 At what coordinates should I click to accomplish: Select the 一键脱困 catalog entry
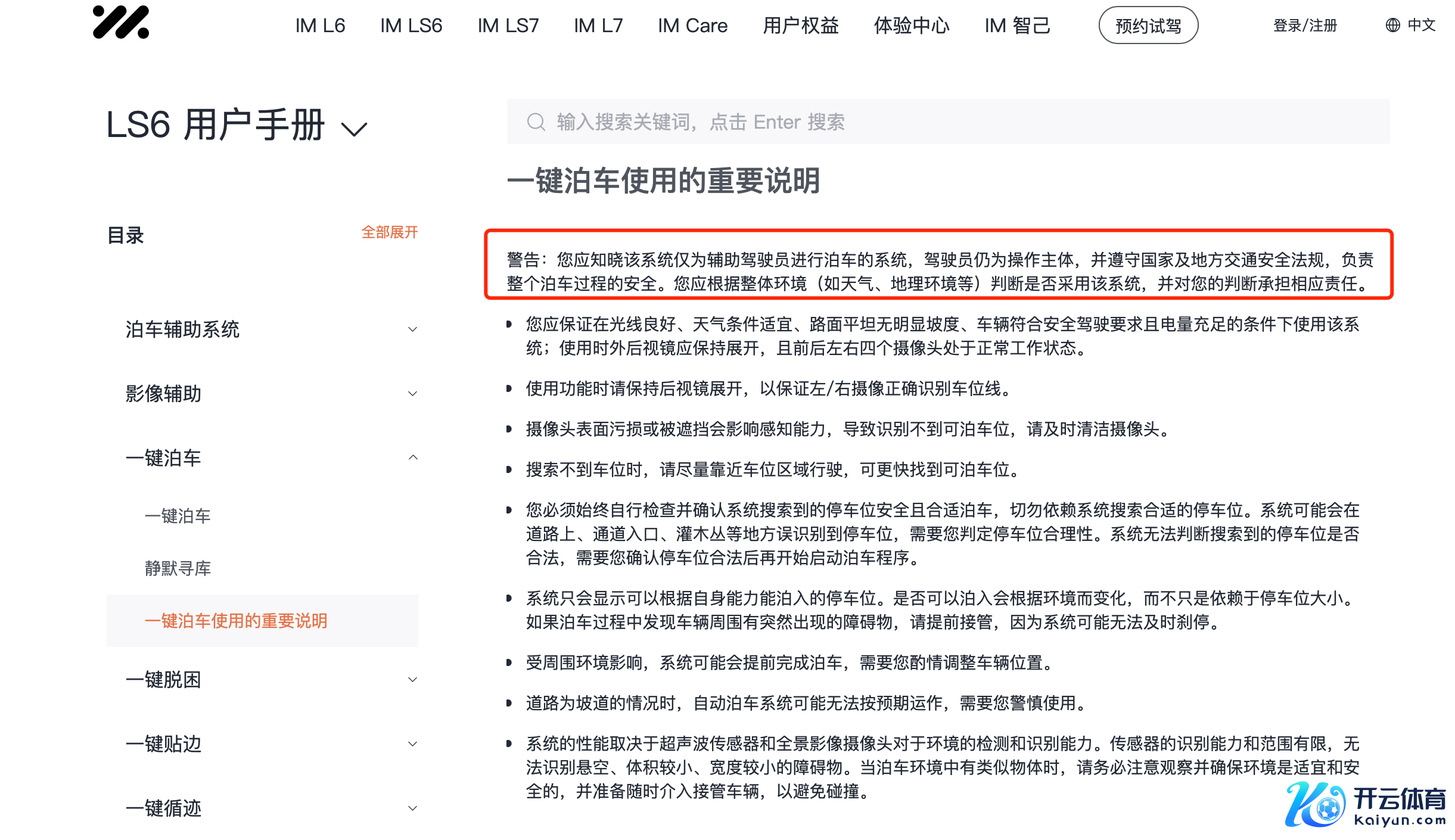(x=163, y=679)
